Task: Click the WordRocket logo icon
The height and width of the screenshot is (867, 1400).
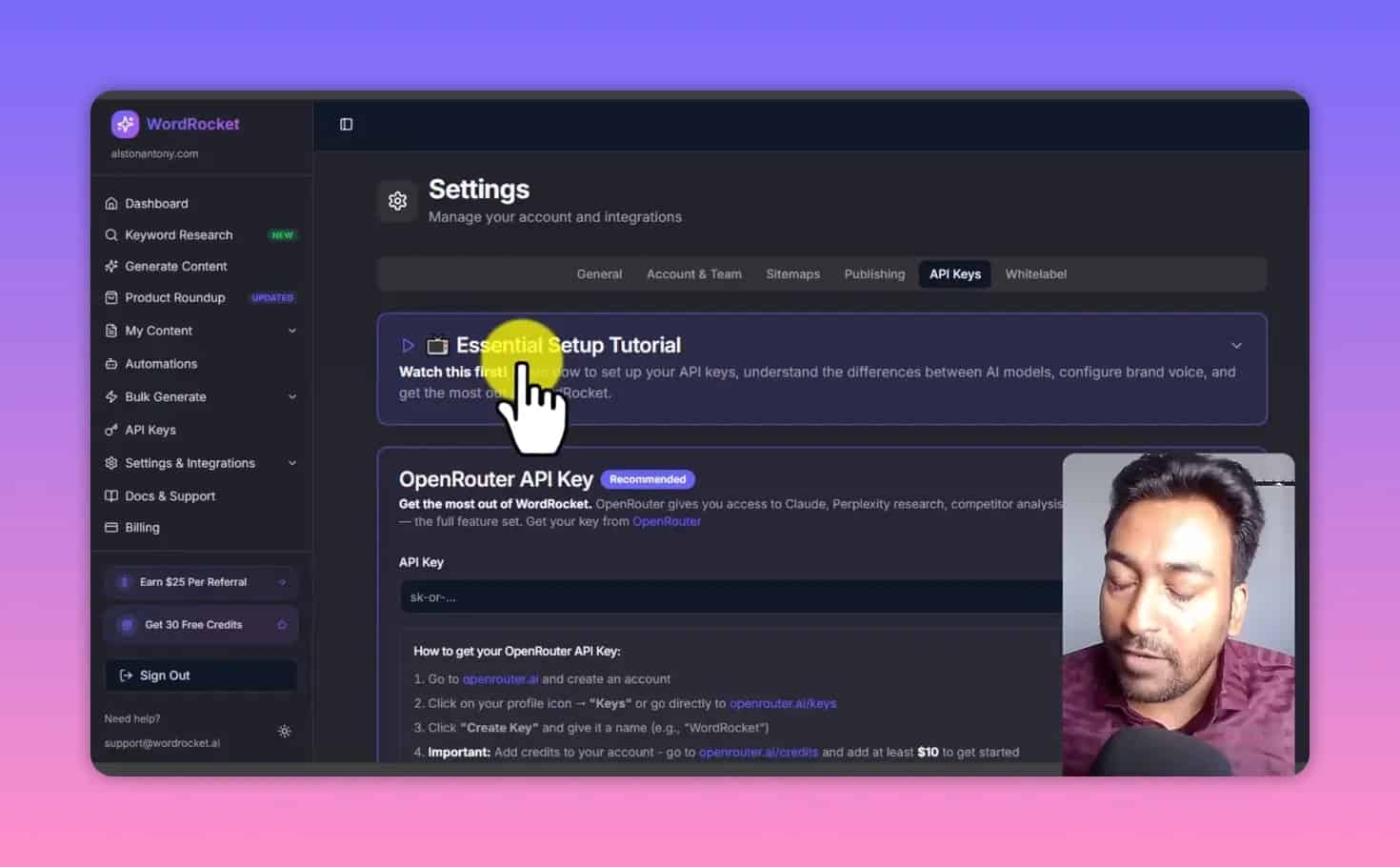Action: (124, 124)
